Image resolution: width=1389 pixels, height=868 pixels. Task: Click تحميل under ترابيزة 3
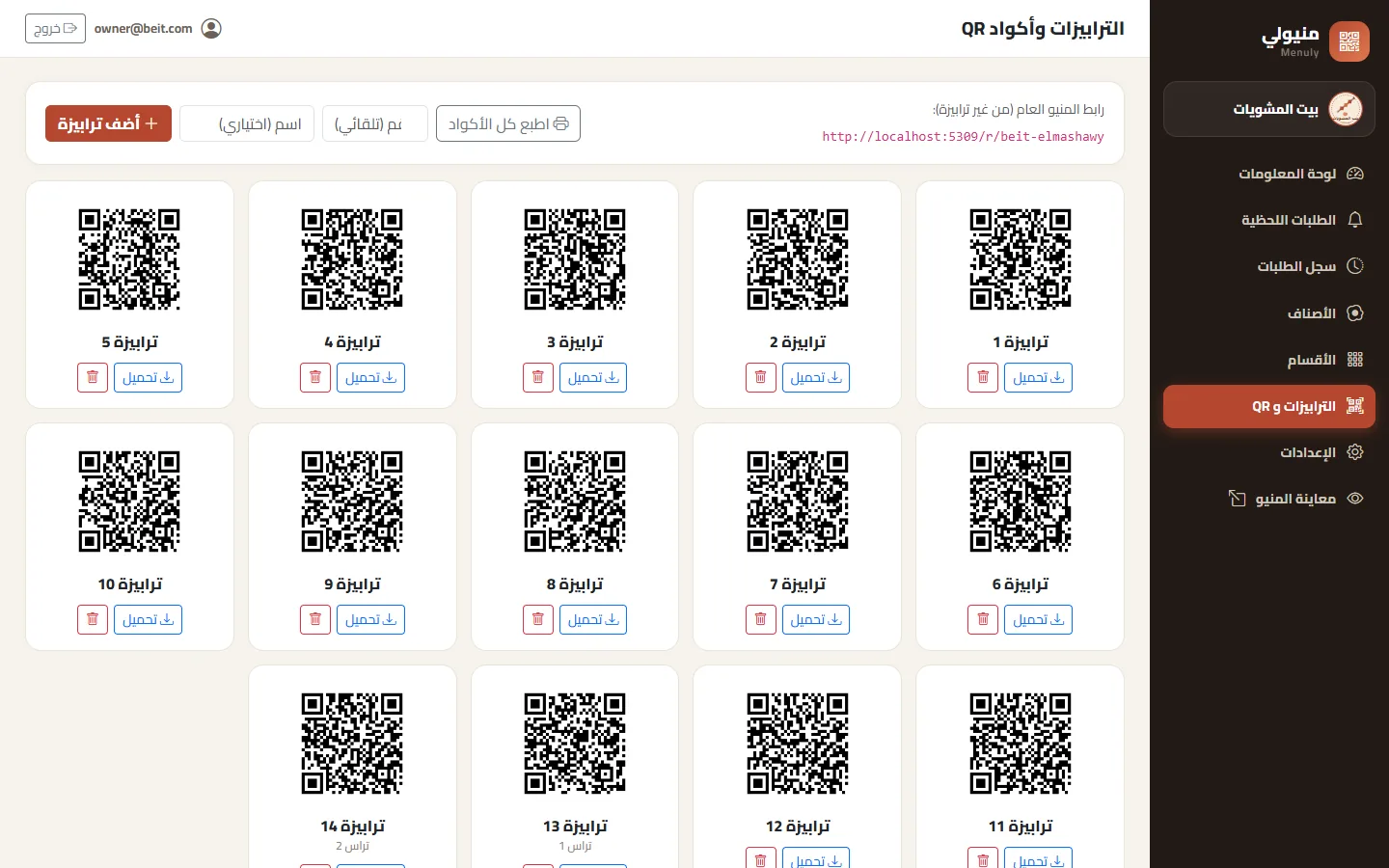[593, 377]
